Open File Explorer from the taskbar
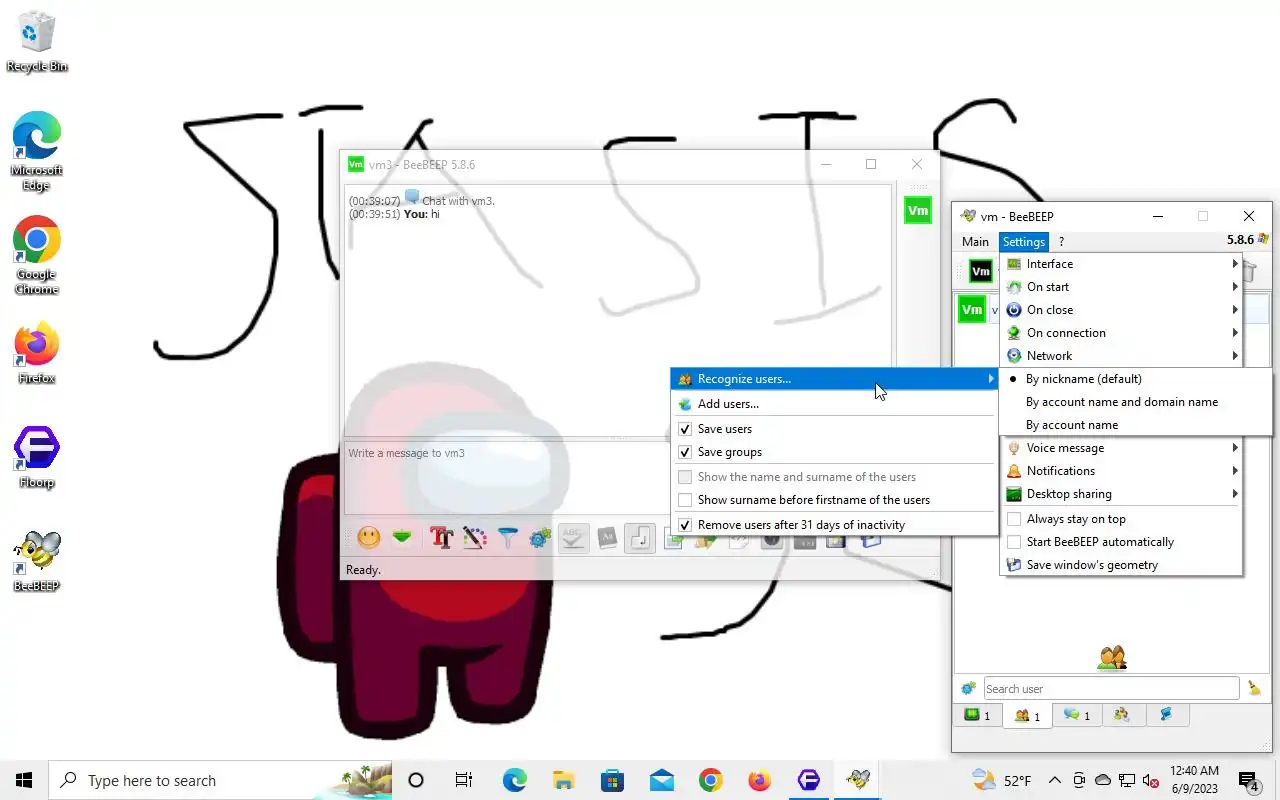Screen dimensions: 1280x800 point(563,780)
